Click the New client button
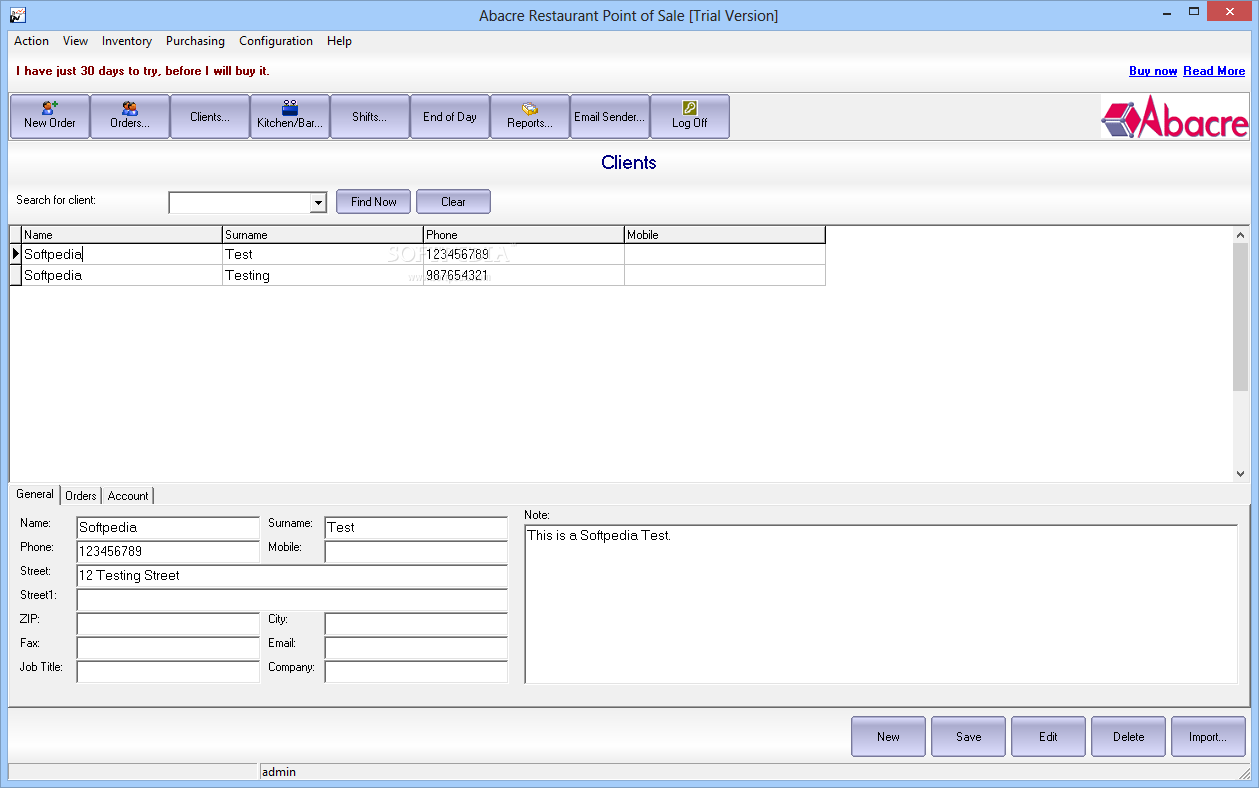The width and height of the screenshot is (1259, 788). (888, 737)
